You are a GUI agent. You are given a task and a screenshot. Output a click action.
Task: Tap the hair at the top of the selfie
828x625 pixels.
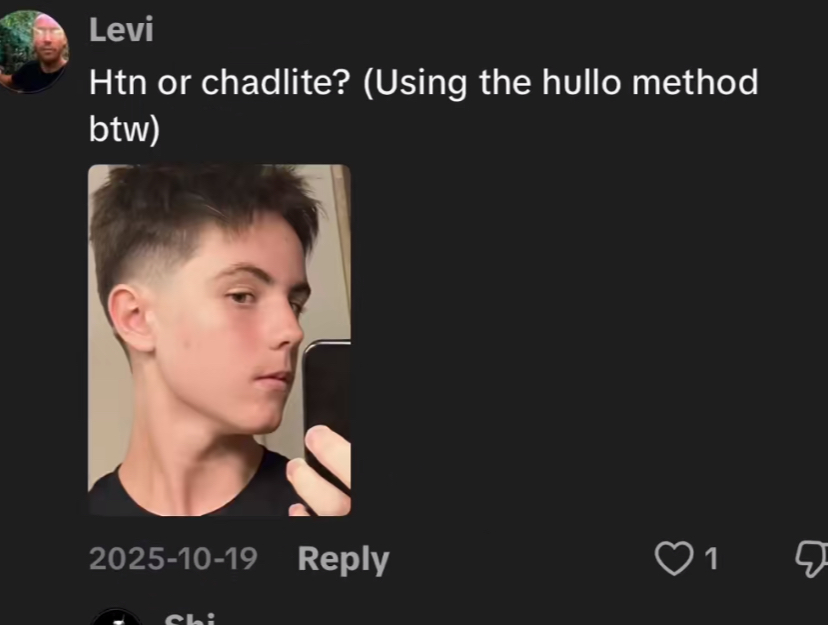206,201
